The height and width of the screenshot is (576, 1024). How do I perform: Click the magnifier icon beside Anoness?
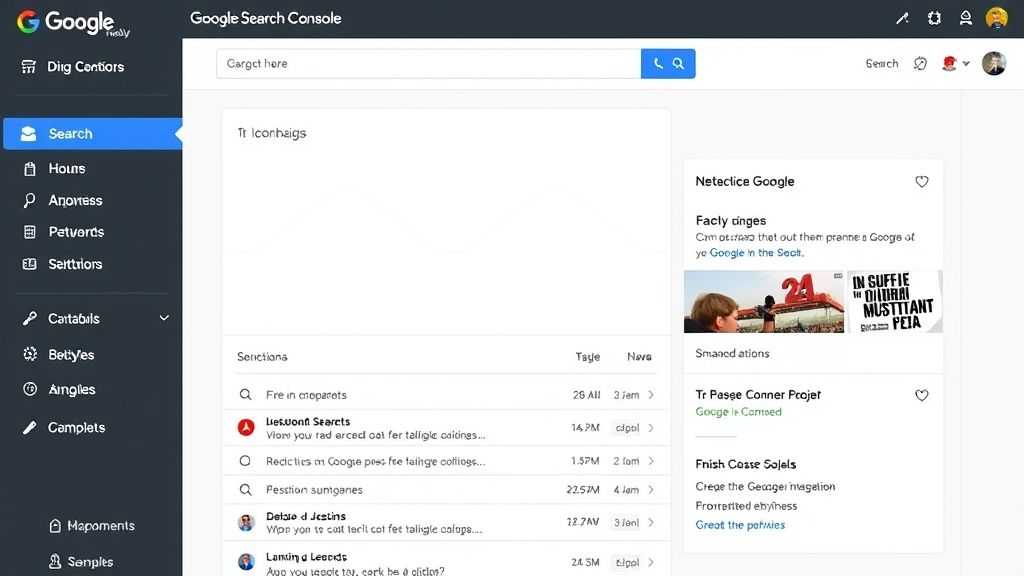click(x=29, y=200)
